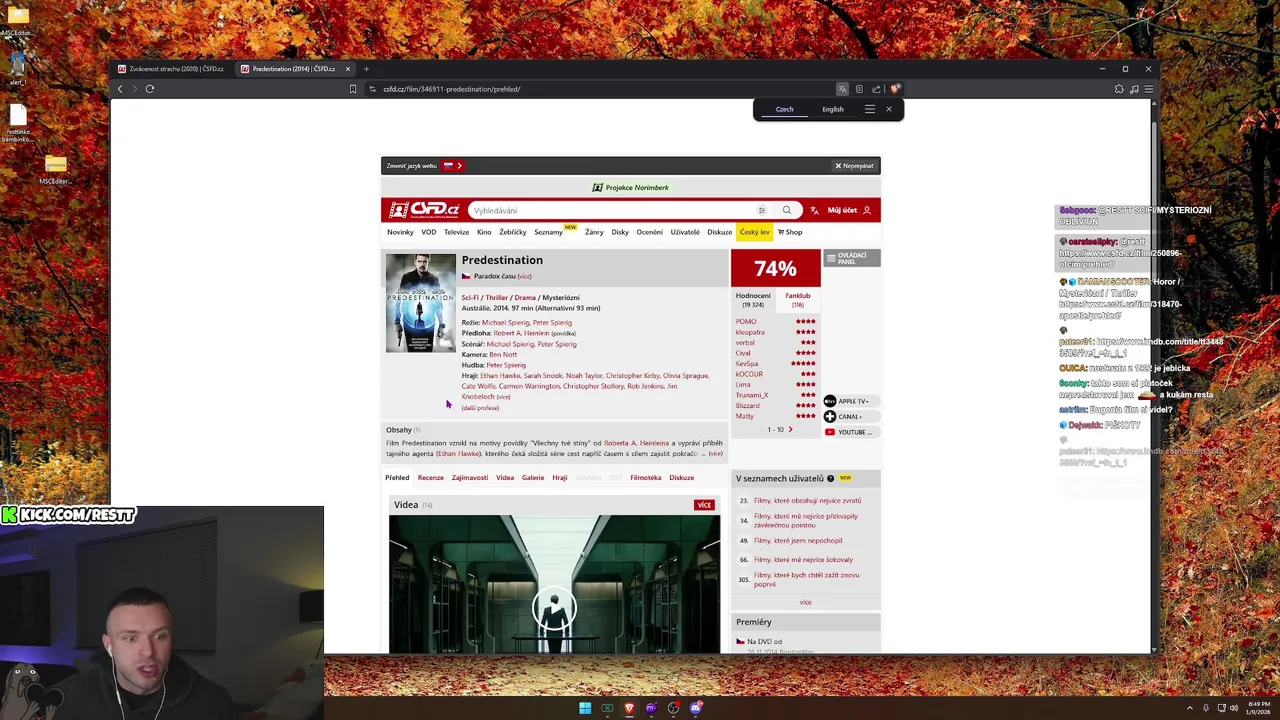Screen dimensions: 1280x720
Task: Open Windows Start menu
Action: (585, 708)
